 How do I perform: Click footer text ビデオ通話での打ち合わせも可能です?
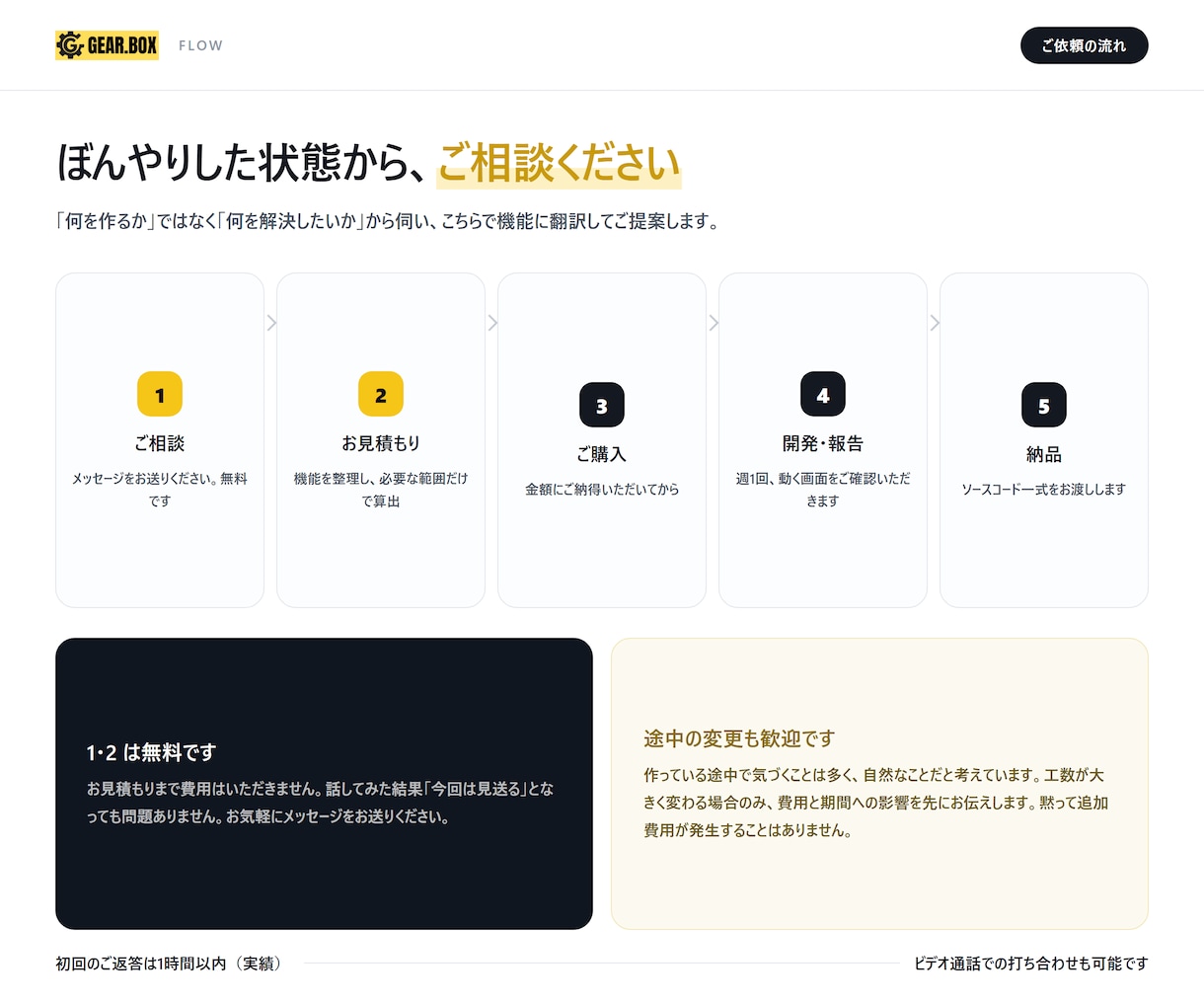coord(1031,964)
